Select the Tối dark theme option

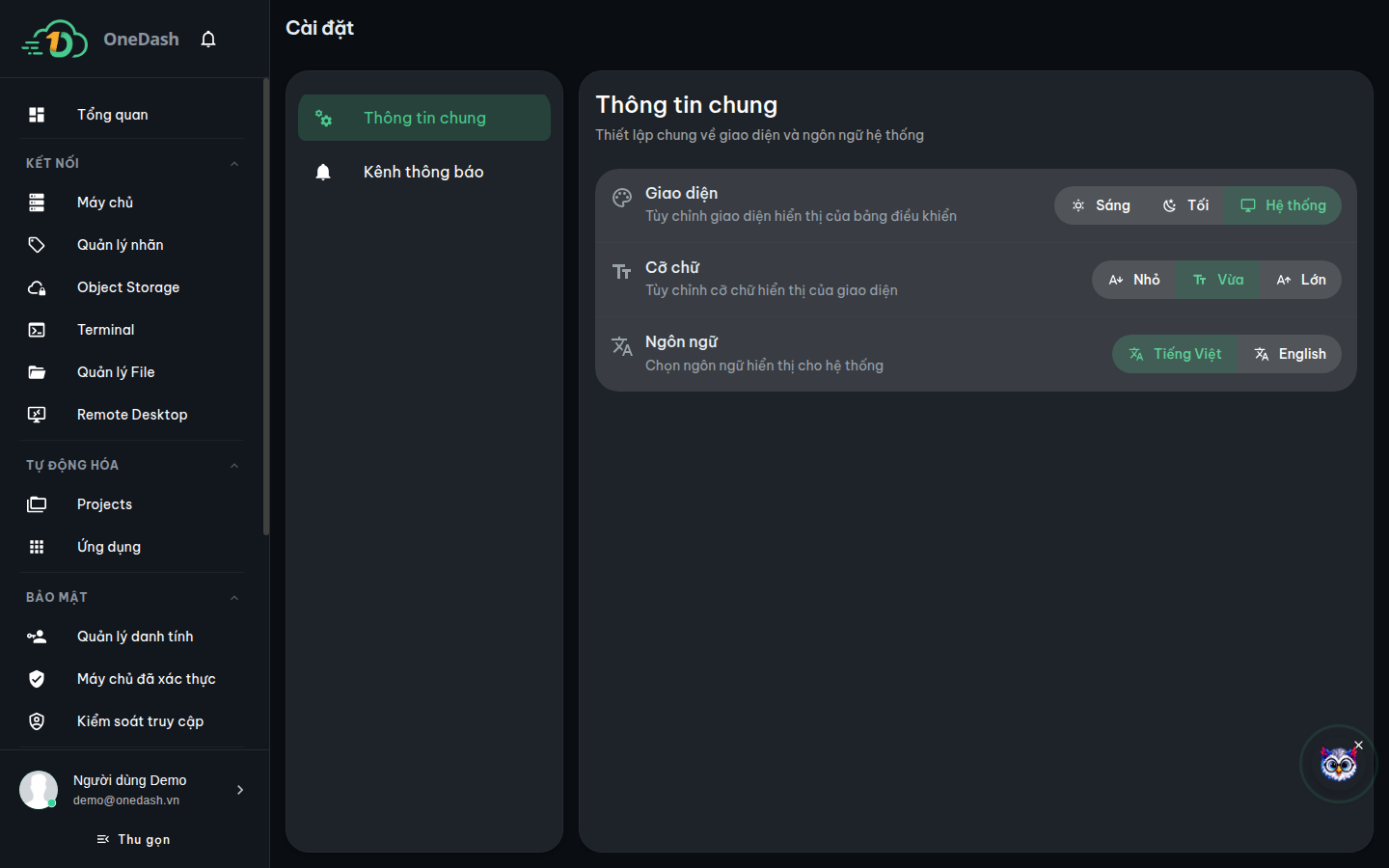(x=1185, y=205)
